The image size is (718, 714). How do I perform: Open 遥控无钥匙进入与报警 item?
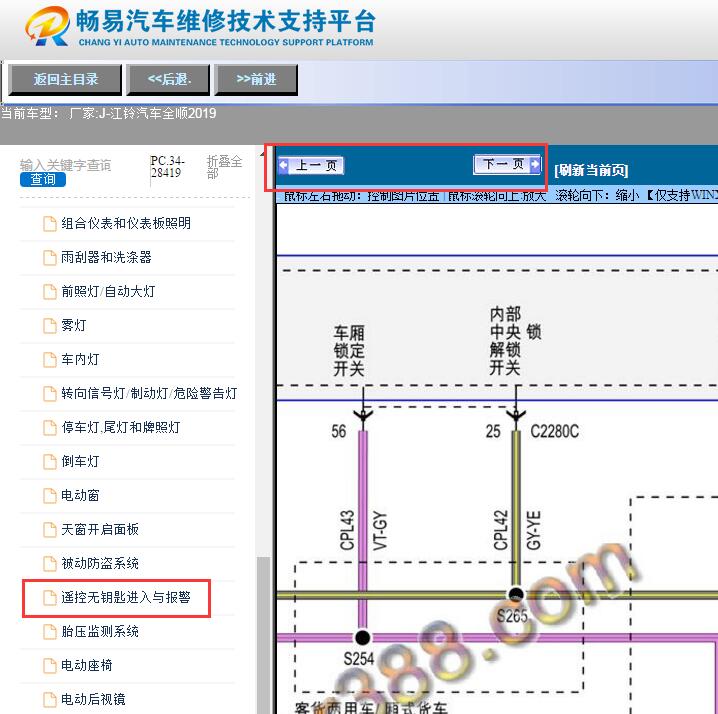(126, 597)
